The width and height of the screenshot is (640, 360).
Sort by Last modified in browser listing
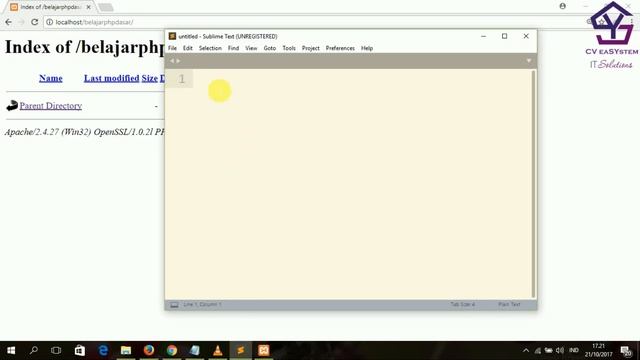tap(111, 78)
